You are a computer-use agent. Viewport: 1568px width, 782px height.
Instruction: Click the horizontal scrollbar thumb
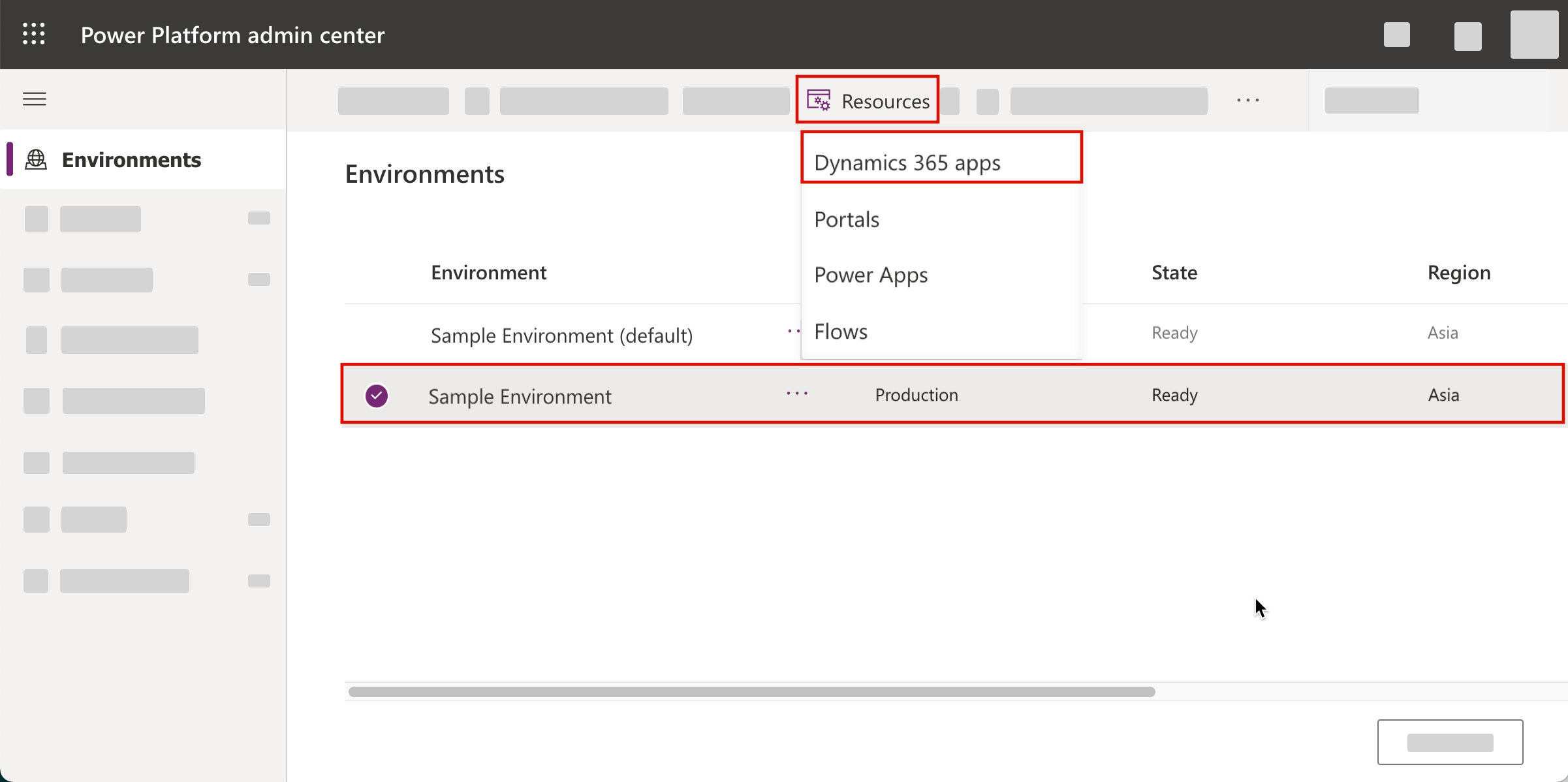(751, 692)
